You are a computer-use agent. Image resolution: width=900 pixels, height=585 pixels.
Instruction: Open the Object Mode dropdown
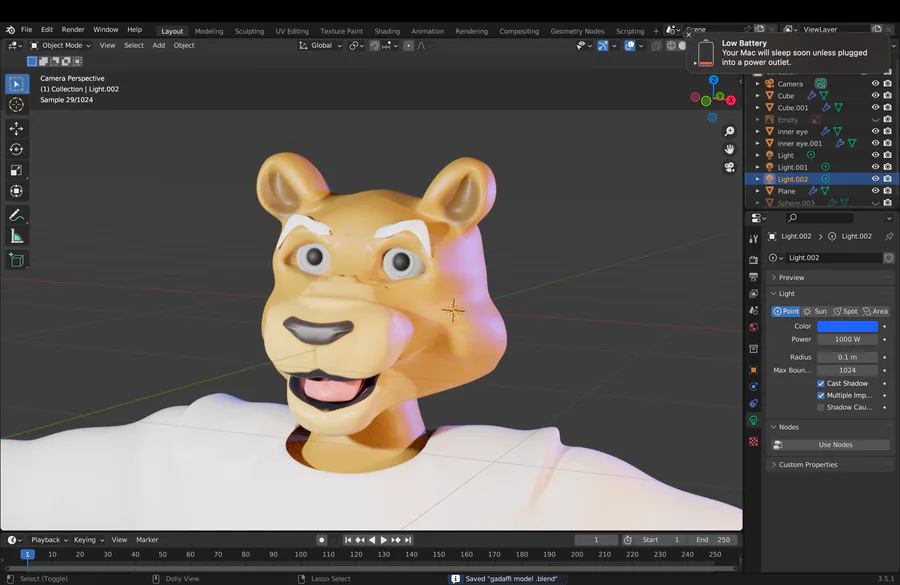click(x=60, y=45)
